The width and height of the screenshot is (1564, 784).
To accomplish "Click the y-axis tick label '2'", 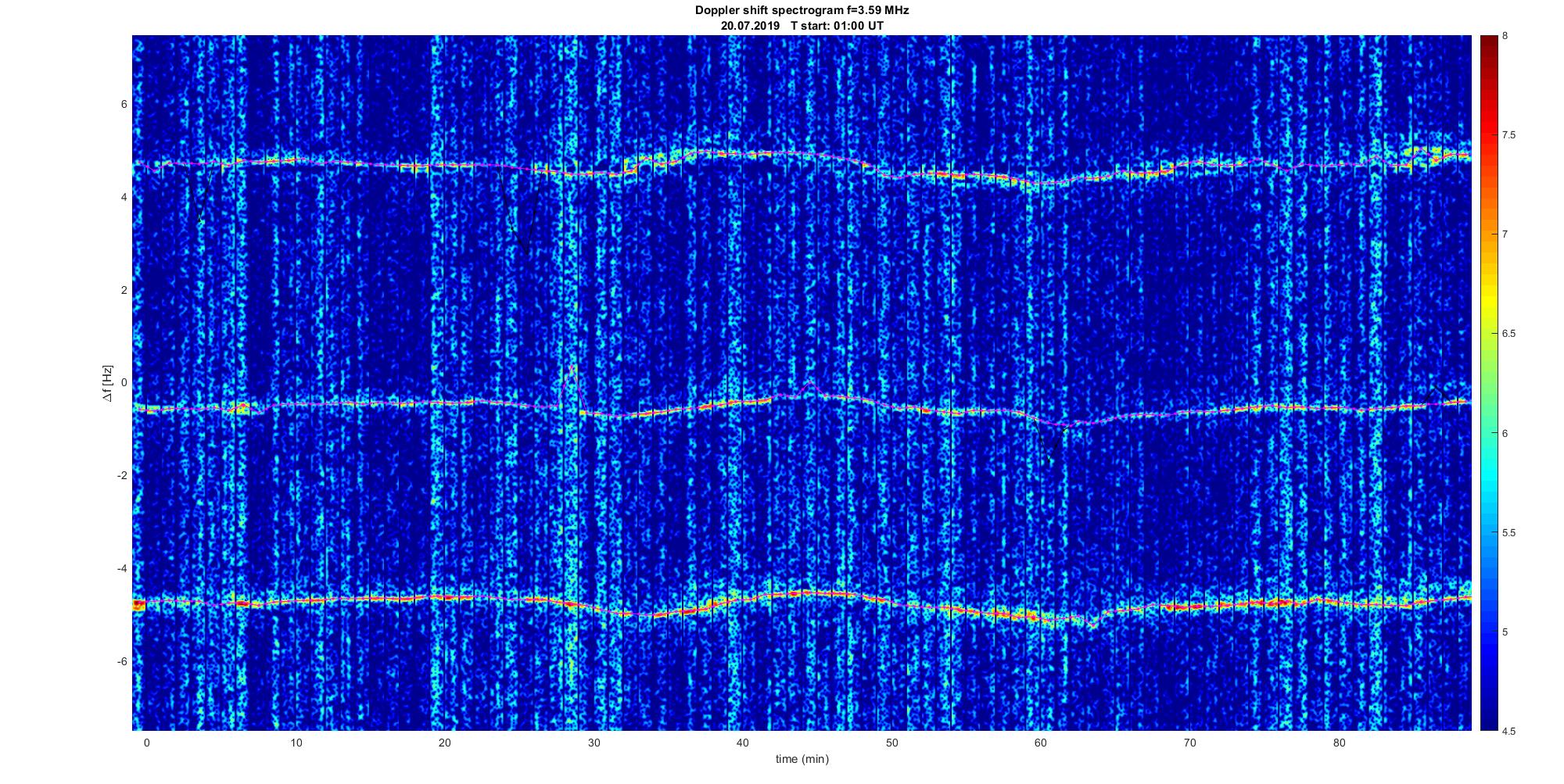I will click(x=124, y=290).
